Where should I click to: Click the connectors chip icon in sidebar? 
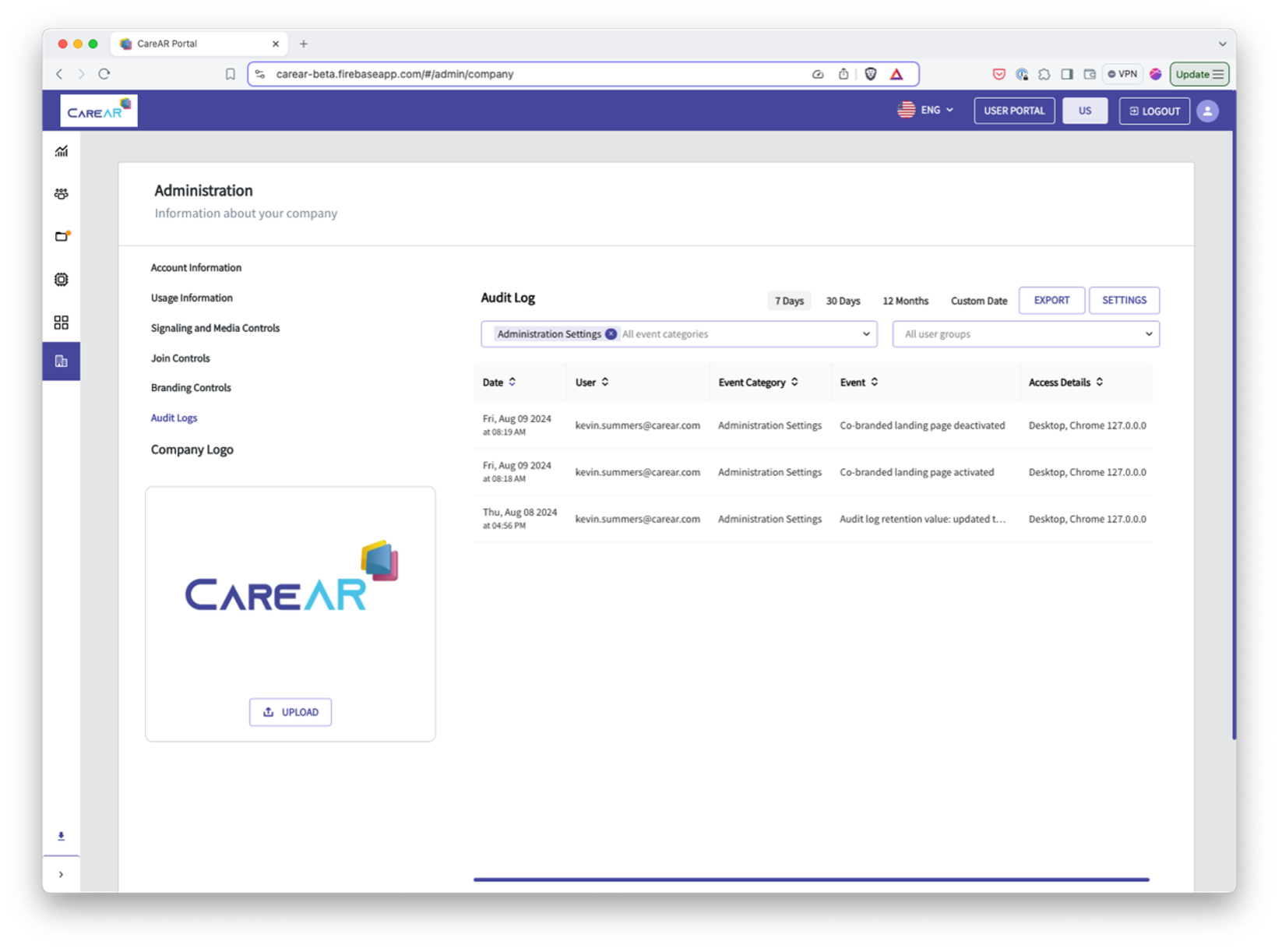(61, 279)
